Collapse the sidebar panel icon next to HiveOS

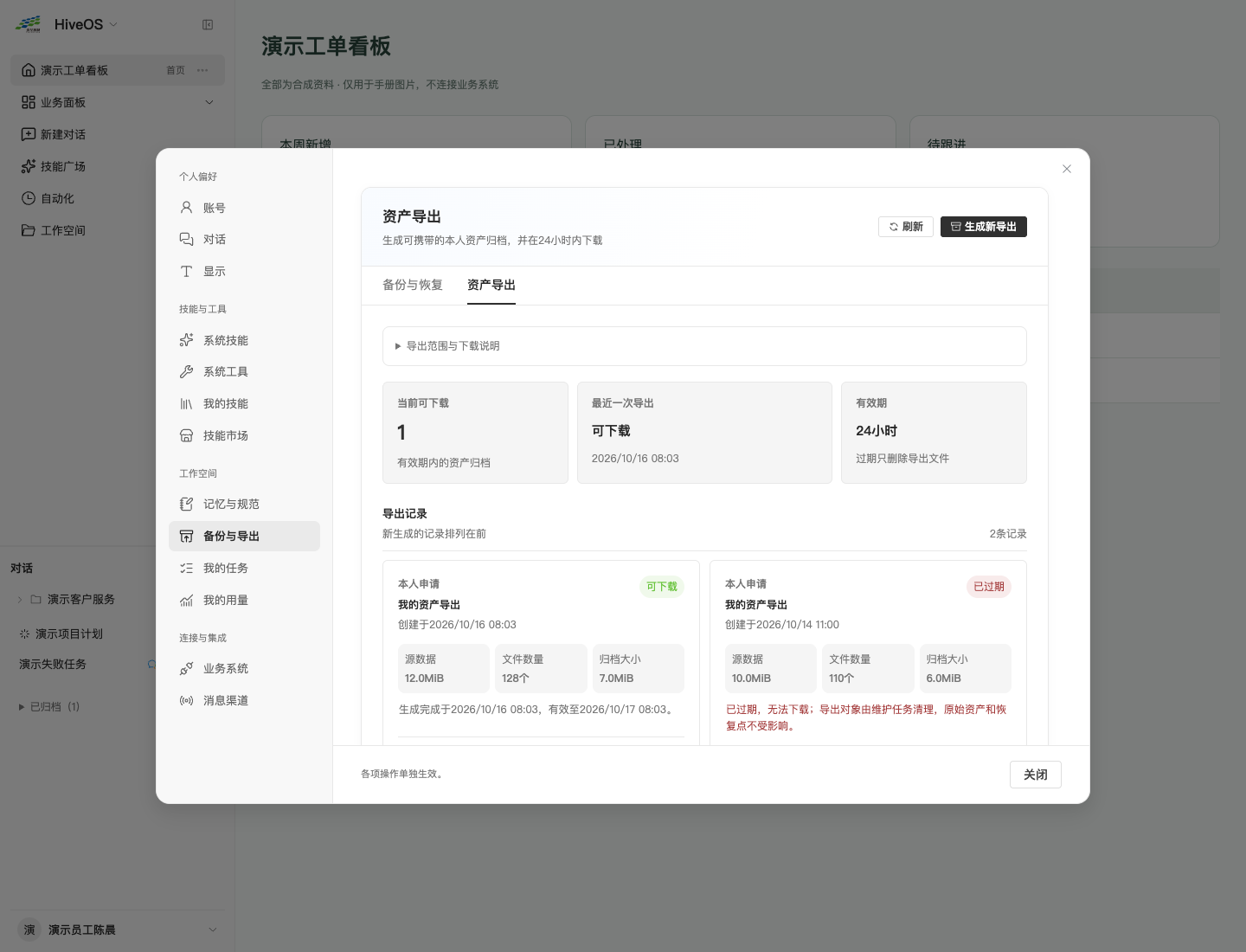pos(208,25)
